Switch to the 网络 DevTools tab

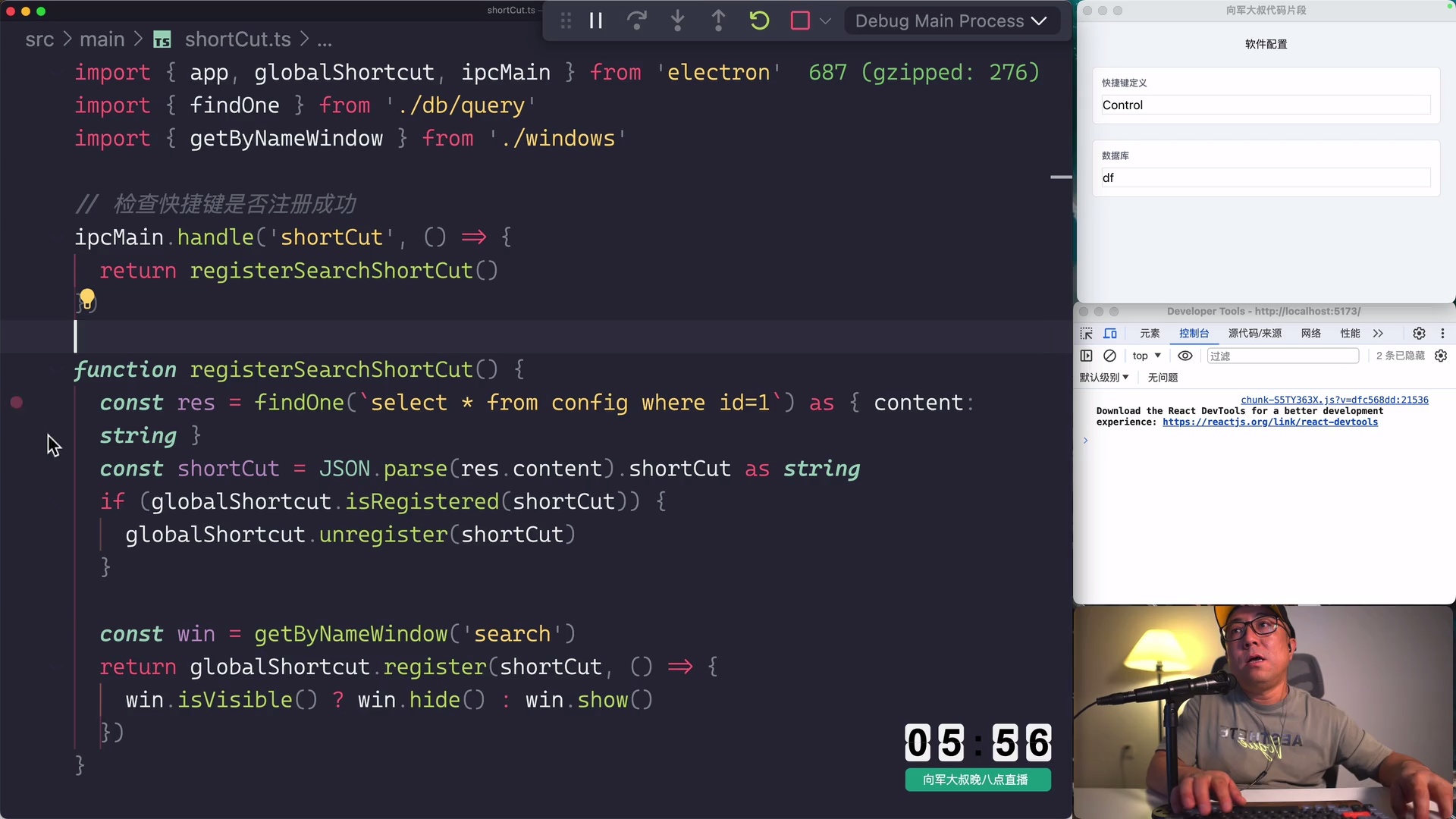click(1311, 333)
